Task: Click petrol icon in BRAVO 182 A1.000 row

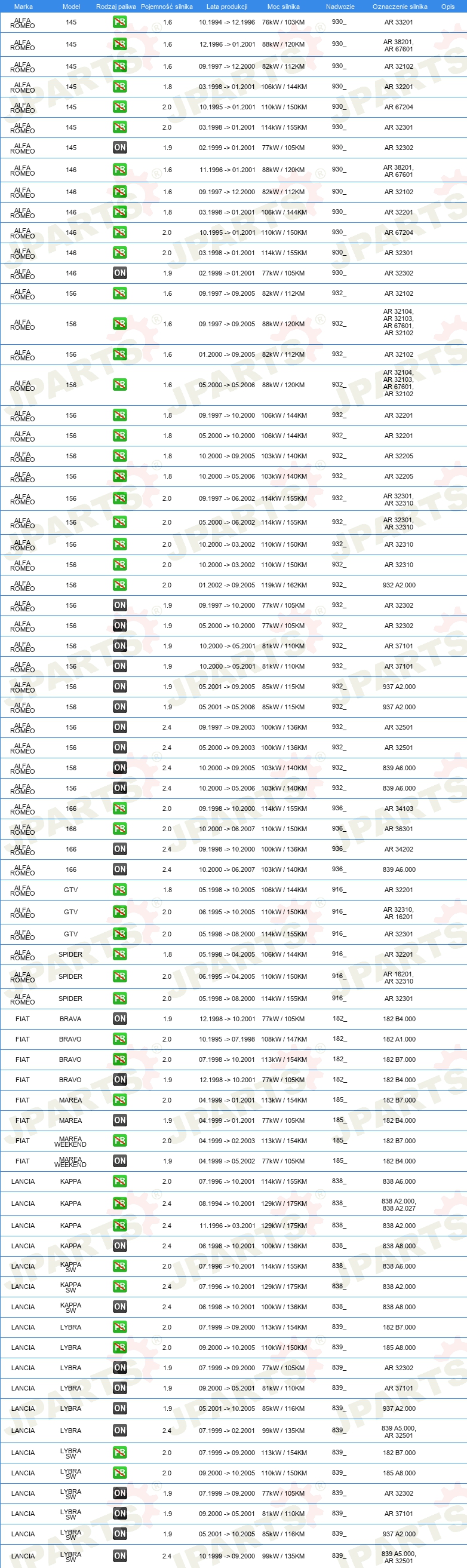Action: click(x=120, y=1039)
